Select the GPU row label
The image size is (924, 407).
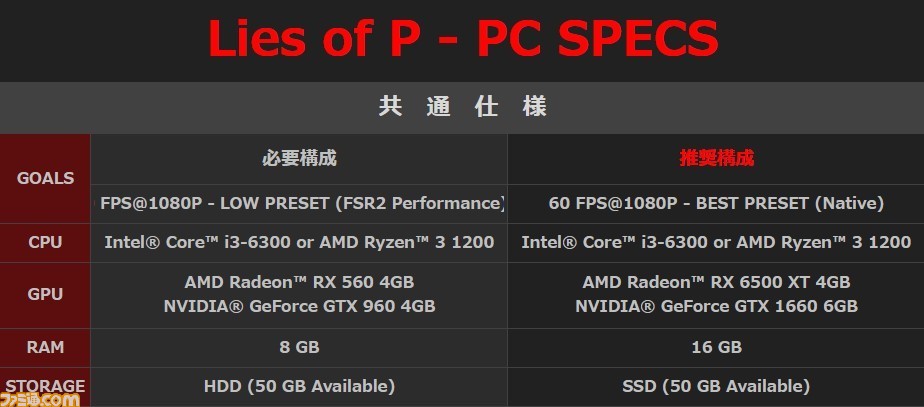point(45,295)
